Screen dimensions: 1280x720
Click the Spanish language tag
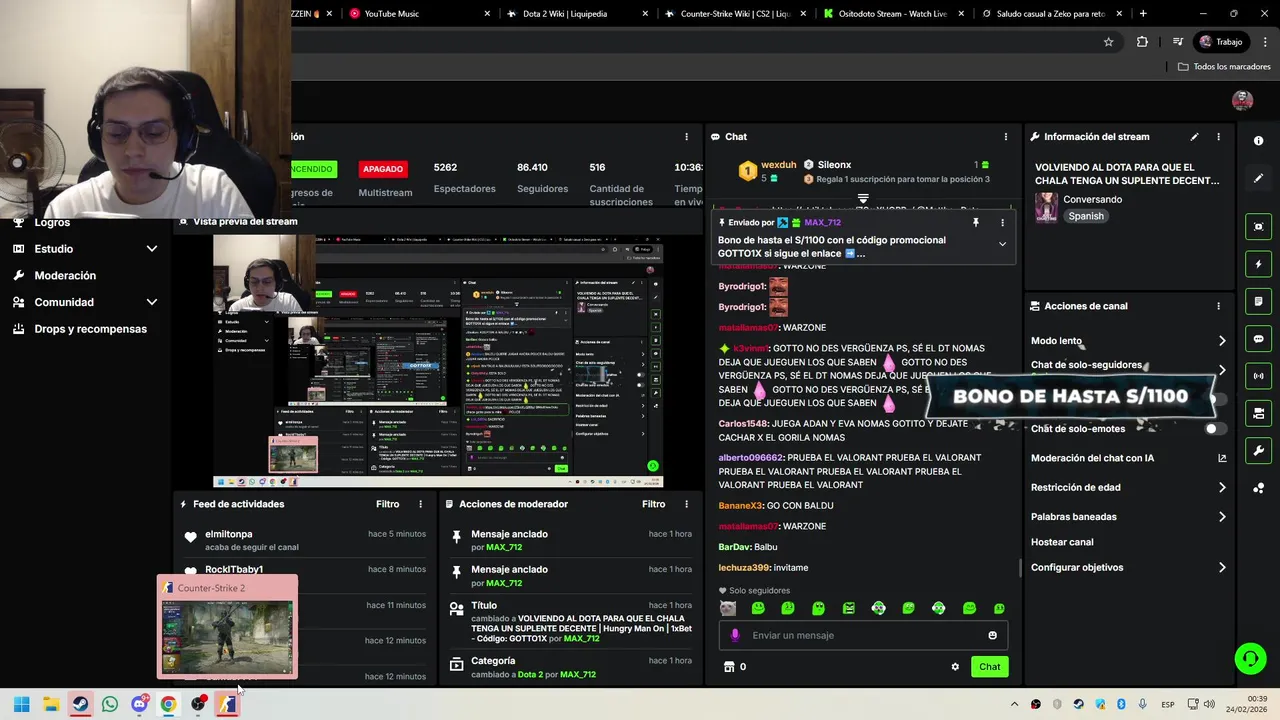pos(1086,216)
